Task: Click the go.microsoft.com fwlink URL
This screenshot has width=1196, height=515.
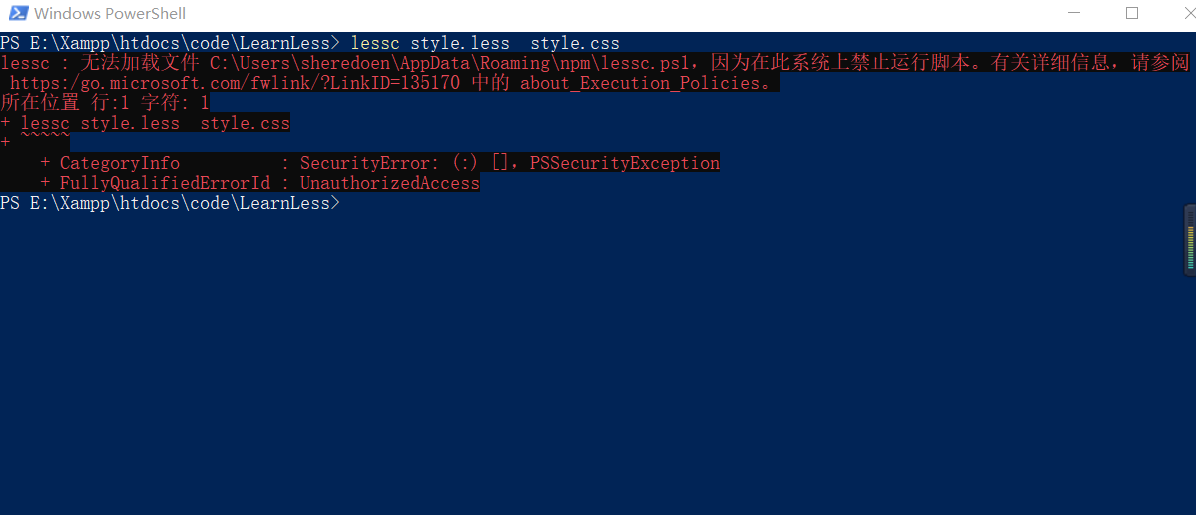Action: tap(235, 83)
